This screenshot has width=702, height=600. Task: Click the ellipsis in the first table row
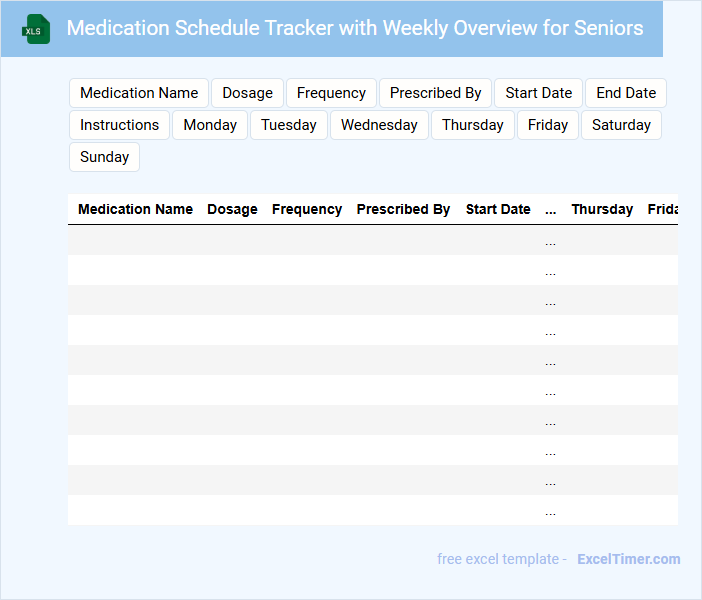click(551, 240)
